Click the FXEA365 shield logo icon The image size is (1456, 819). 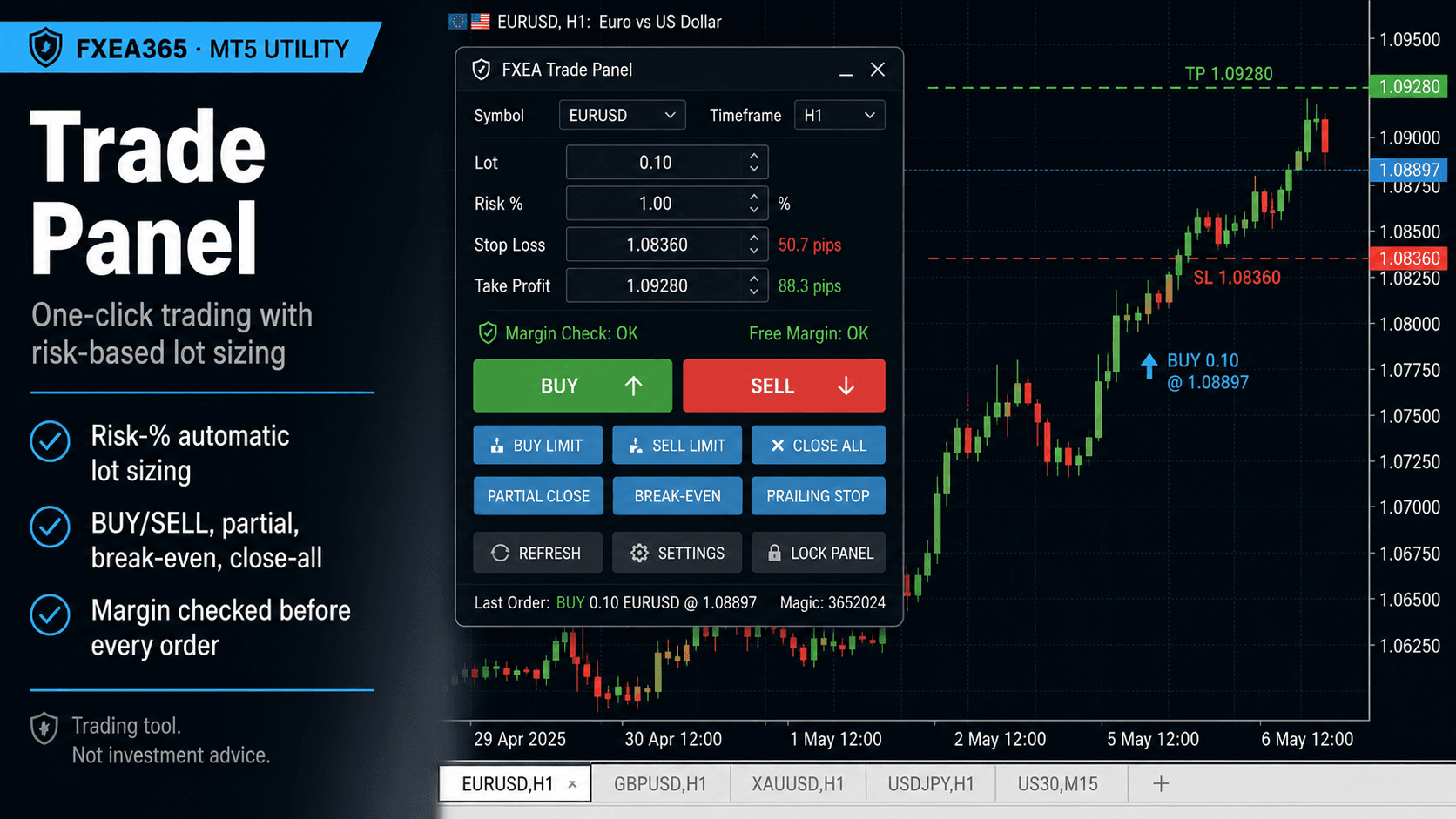45,48
